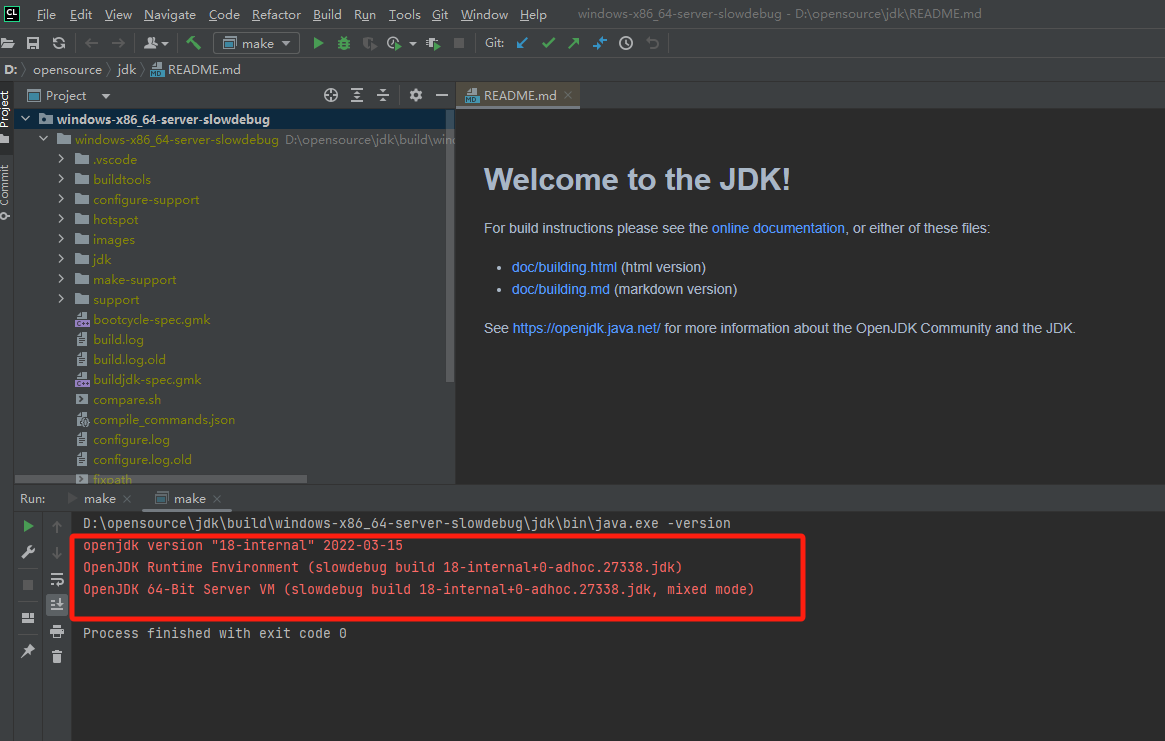Open the Navigate menu
This screenshot has height=741, width=1165.
pyautogui.click(x=169, y=14)
